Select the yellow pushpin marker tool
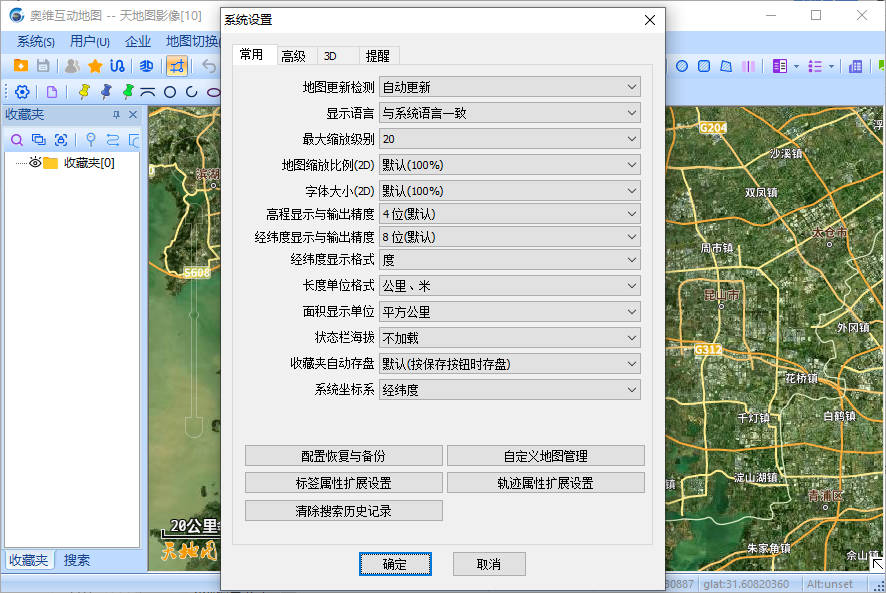 (83, 92)
